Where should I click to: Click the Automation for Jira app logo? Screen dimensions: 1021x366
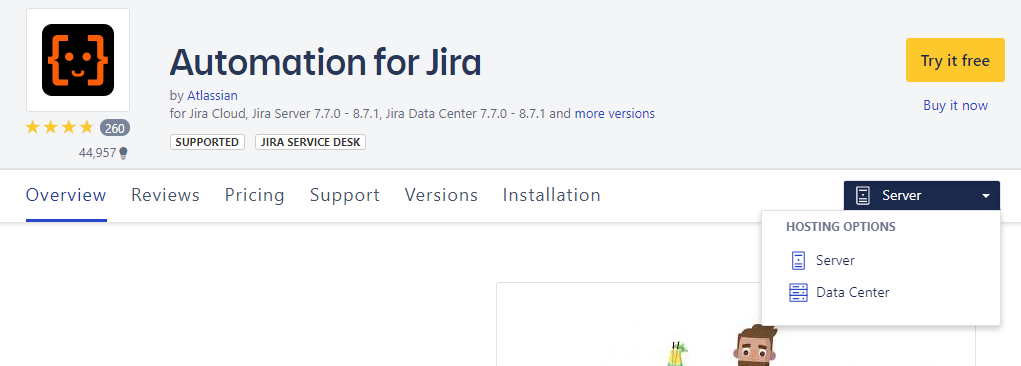77,60
